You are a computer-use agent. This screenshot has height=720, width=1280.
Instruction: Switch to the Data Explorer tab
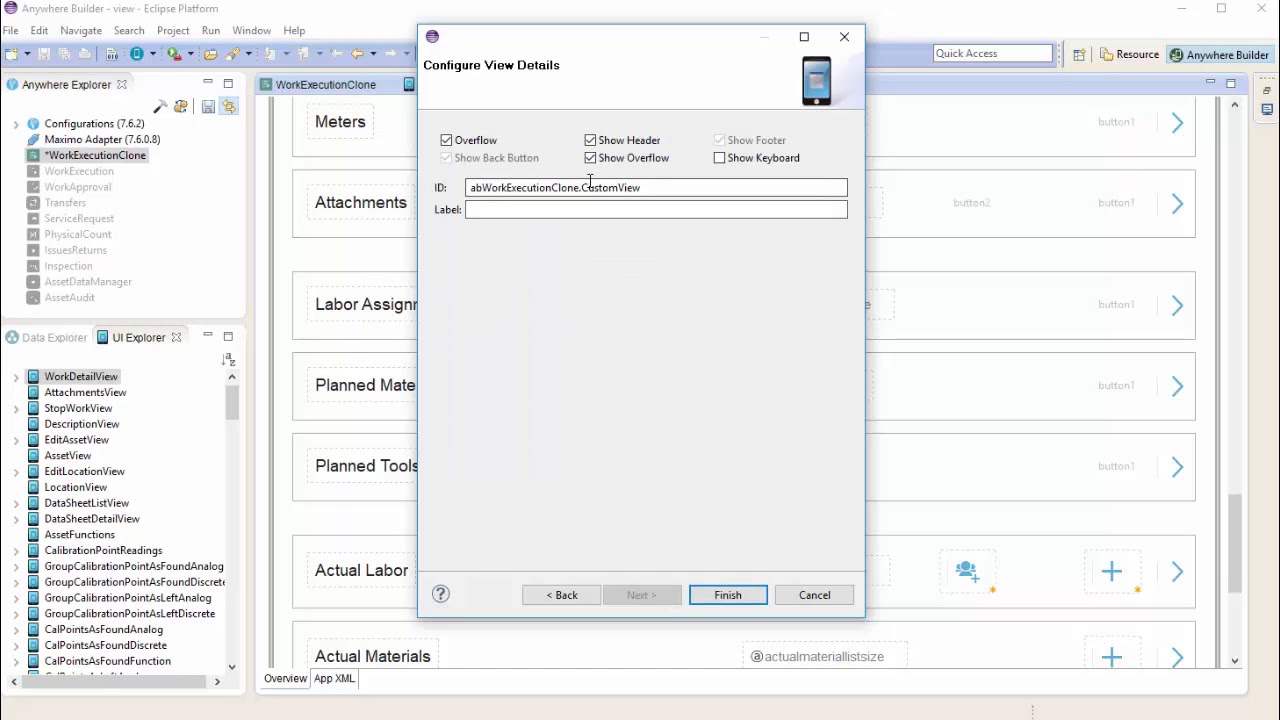(x=46, y=338)
